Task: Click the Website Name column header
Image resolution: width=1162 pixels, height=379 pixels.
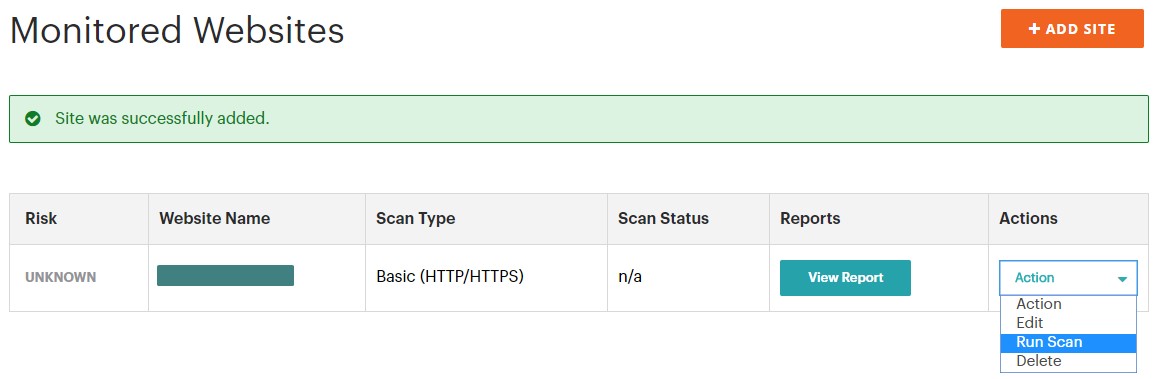Action: [214, 218]
